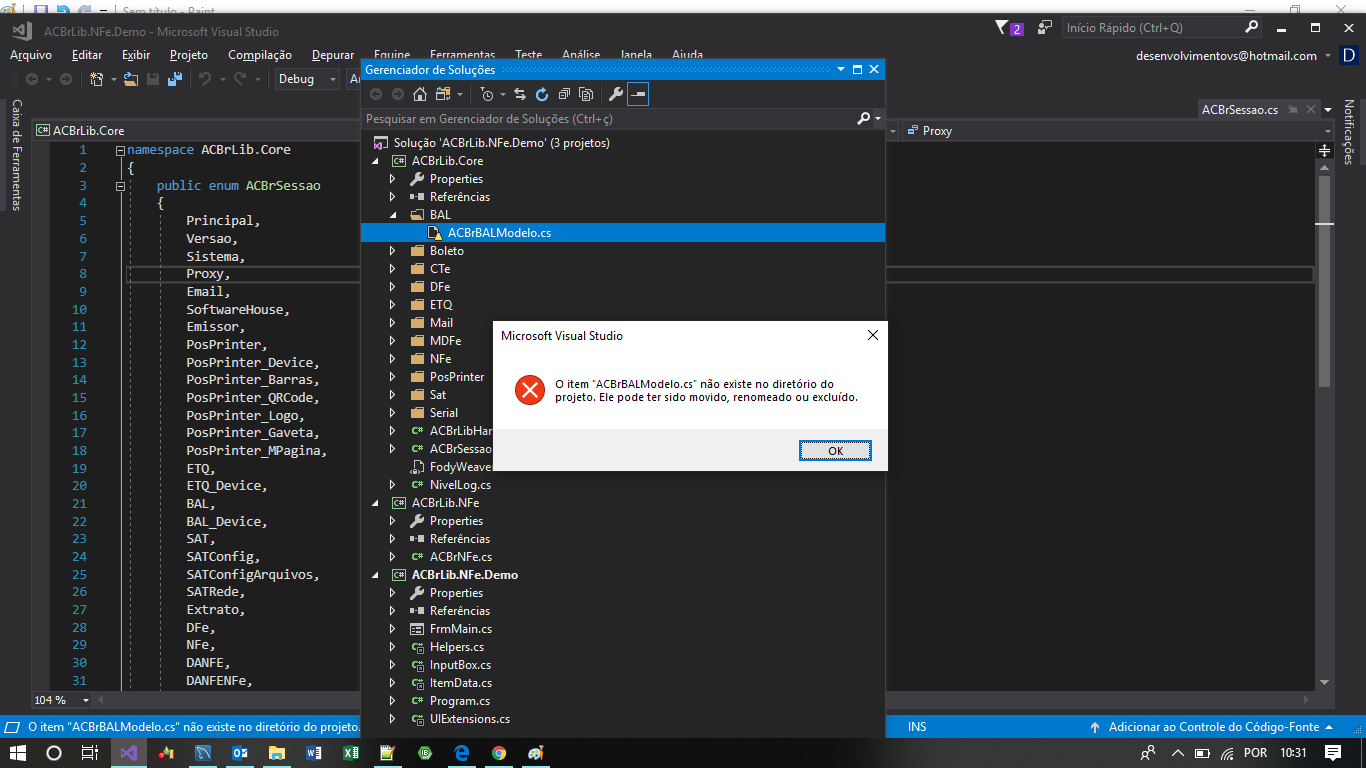Click Visual Studio icon in Windows taskbar
The height and width of the screenshot is (768, 1366).
129,753
